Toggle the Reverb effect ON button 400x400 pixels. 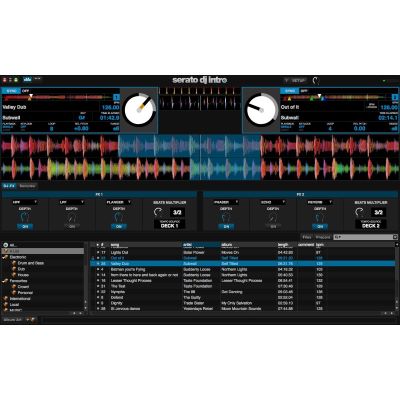[x=320, y=227]
